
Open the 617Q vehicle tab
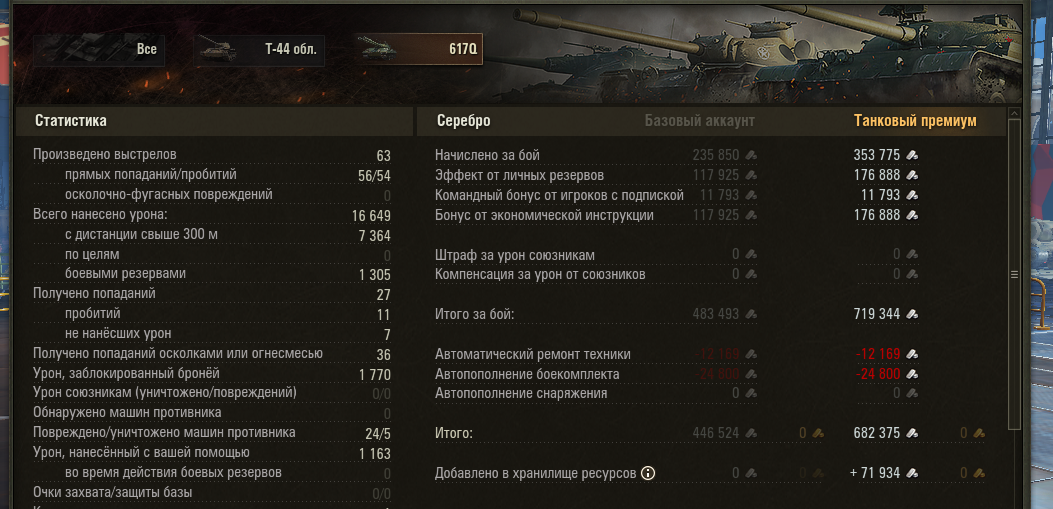(x=418, y=50)
